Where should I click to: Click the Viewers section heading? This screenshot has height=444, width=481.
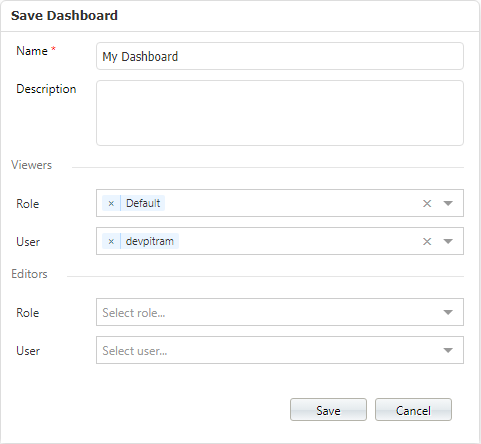coord(31,165)
